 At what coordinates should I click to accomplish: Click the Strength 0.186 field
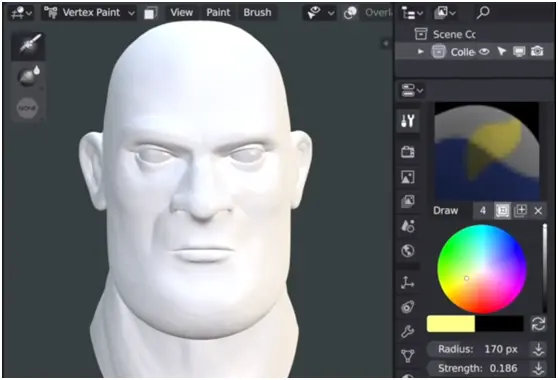click(x=478, y=368)
